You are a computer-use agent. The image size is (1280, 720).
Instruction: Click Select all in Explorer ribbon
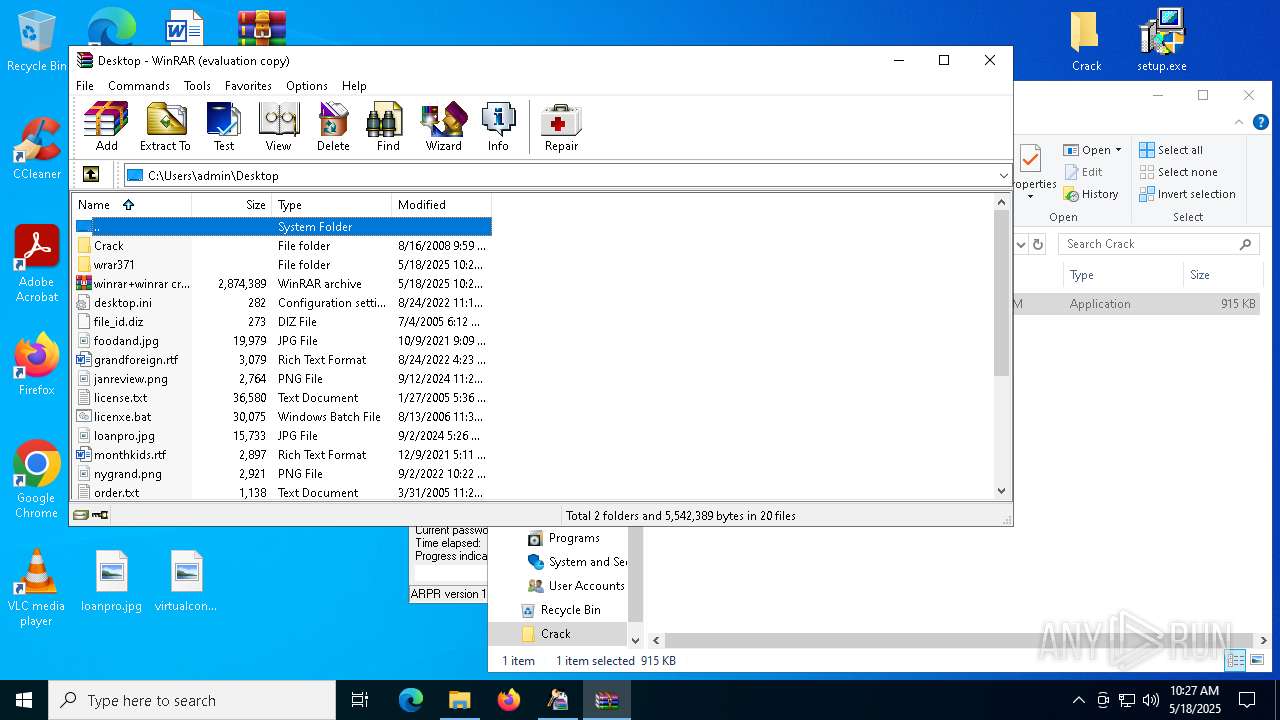1171,150
